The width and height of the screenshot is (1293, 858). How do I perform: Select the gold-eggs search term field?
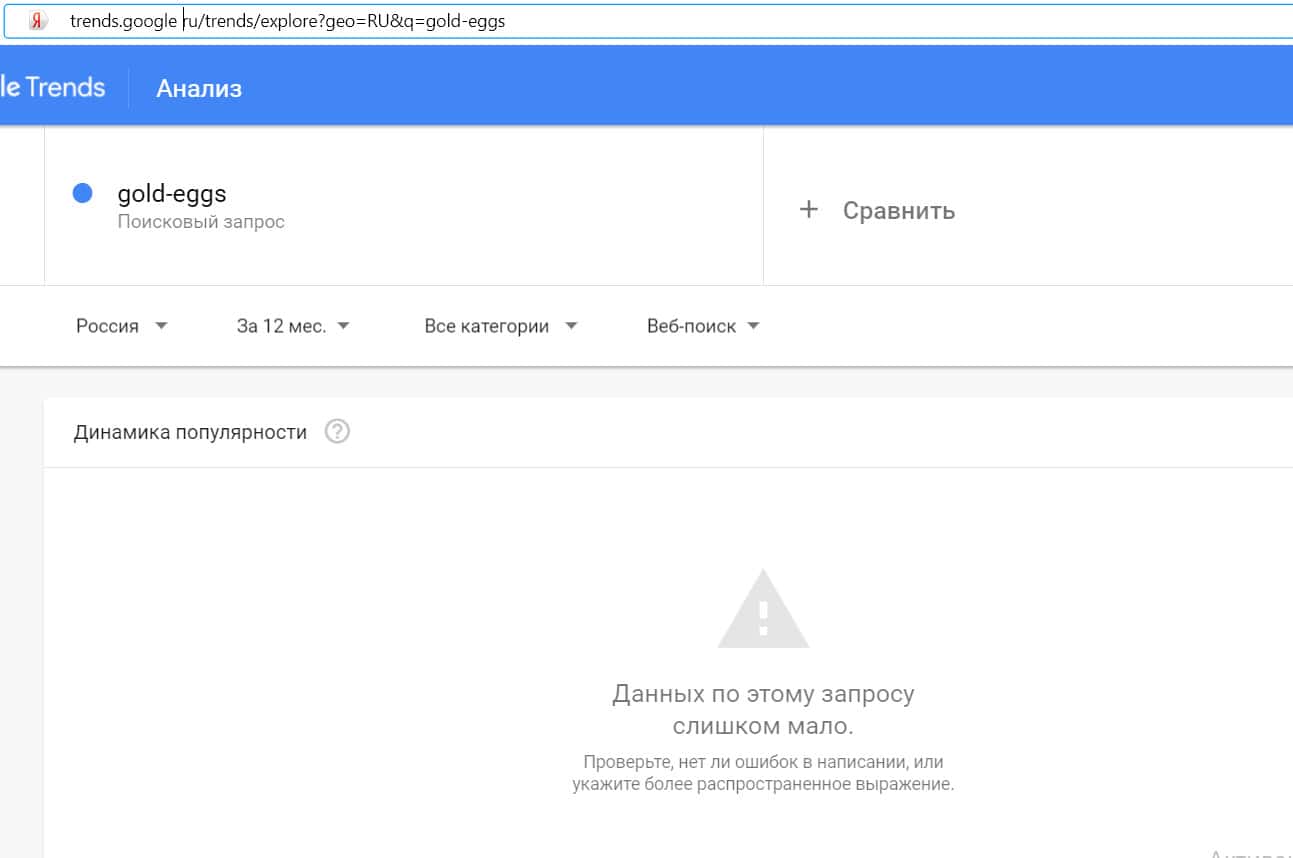coord(172,193)
